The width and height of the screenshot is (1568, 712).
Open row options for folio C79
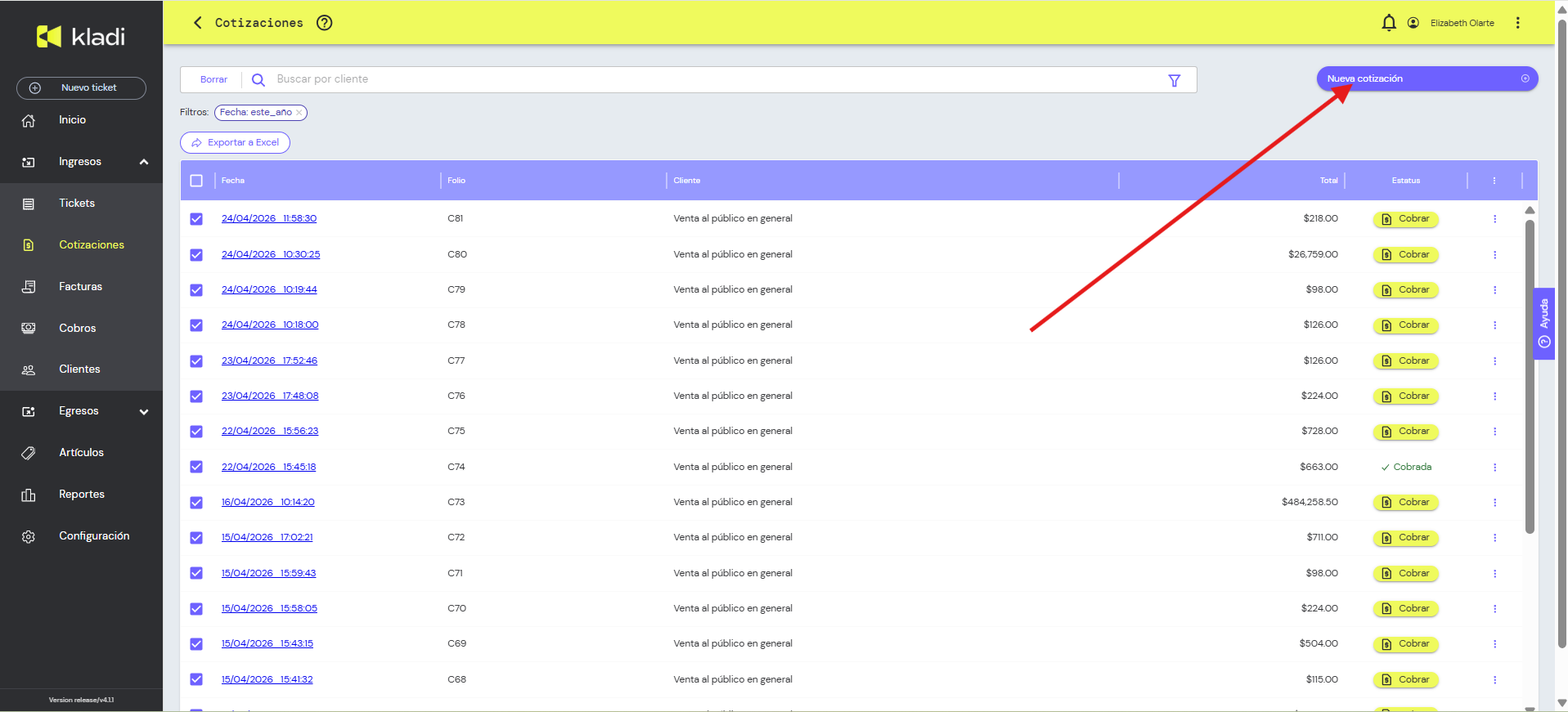click(x=1494, y=290)
